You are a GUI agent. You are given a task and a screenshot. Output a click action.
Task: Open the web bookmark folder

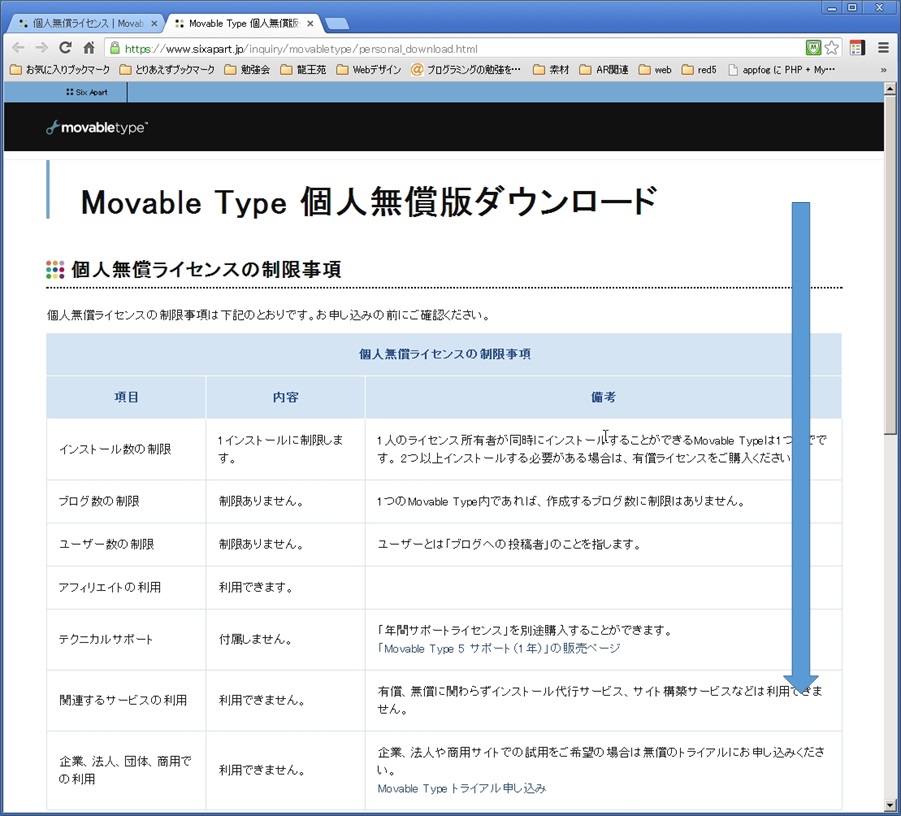point(655,70)
